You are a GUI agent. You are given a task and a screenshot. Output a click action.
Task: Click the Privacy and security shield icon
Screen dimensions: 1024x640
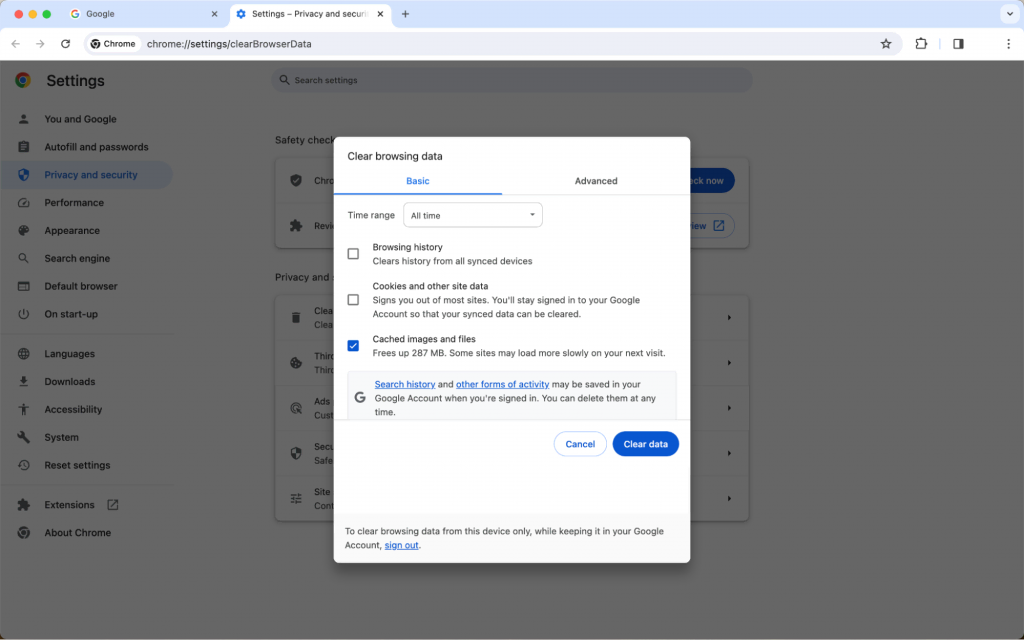pos(24,175)
